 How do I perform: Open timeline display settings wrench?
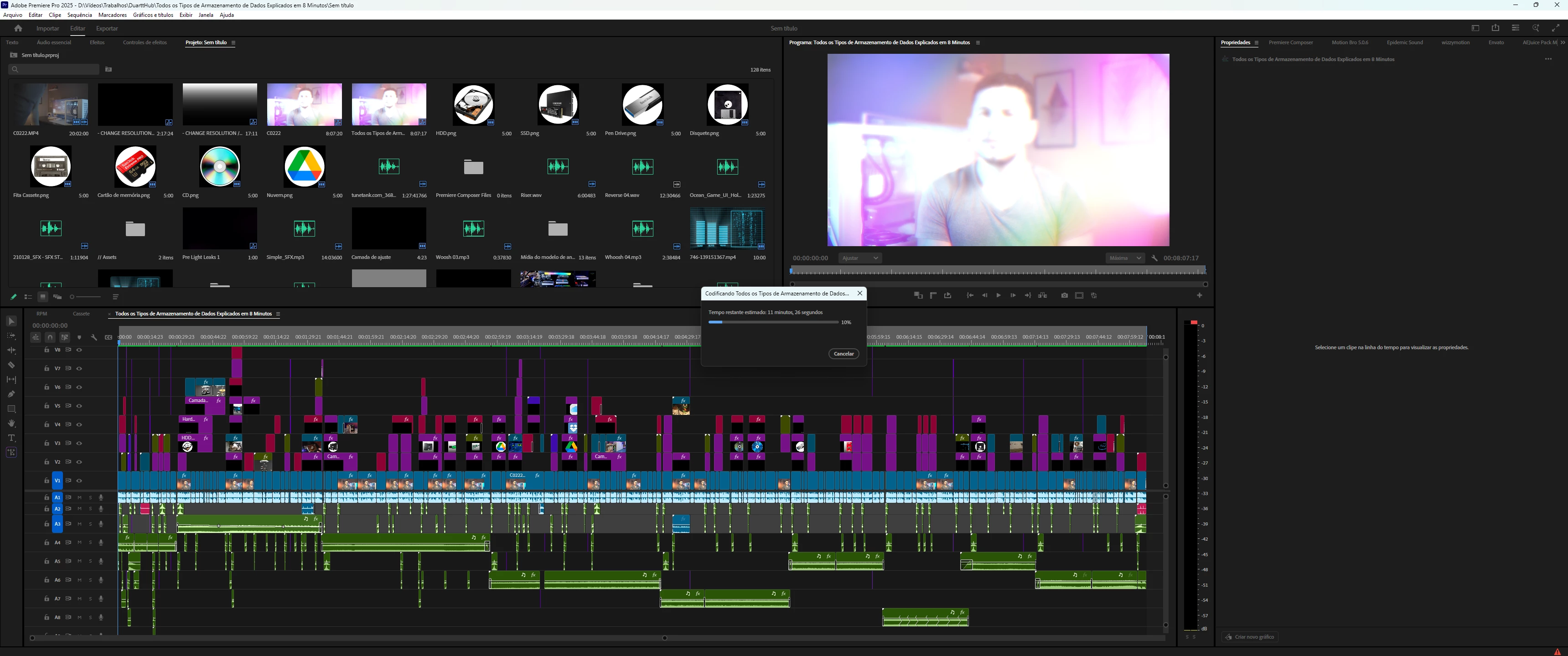coord(94,337)
